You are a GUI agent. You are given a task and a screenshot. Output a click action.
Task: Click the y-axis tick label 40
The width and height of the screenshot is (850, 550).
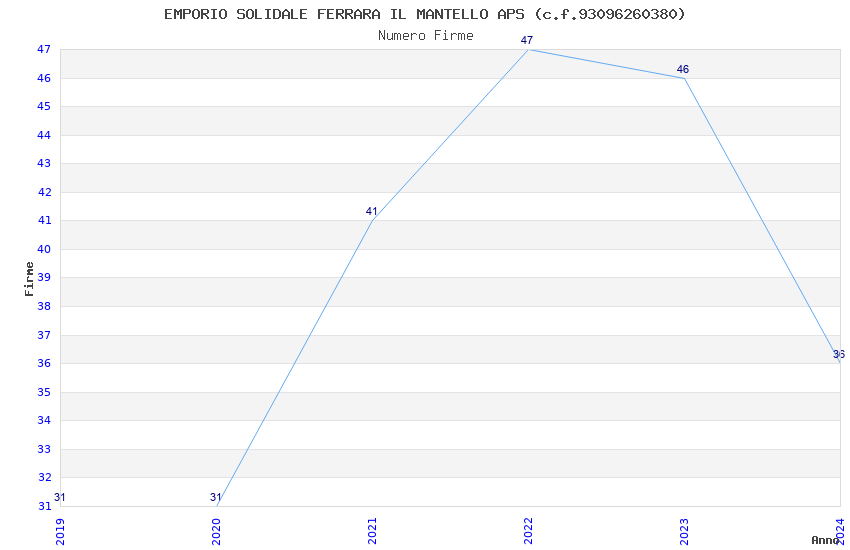coord(44,249)
